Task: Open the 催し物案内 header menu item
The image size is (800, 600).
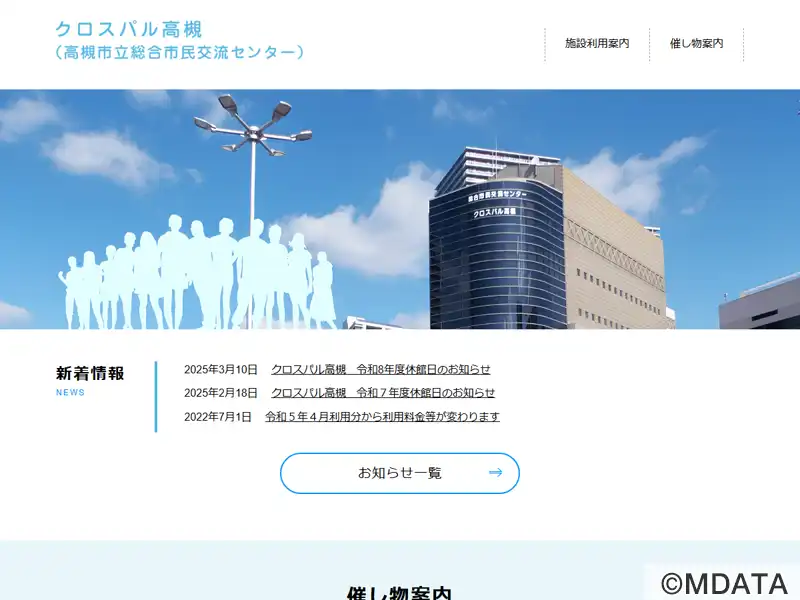Action: click(696, 44)
